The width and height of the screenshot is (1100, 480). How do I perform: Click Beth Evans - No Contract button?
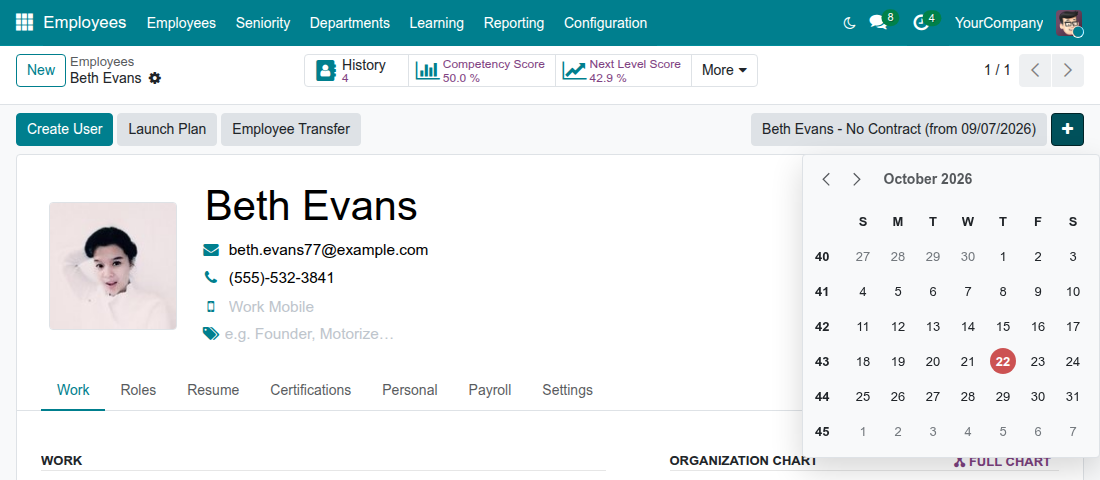coord(899,129)
